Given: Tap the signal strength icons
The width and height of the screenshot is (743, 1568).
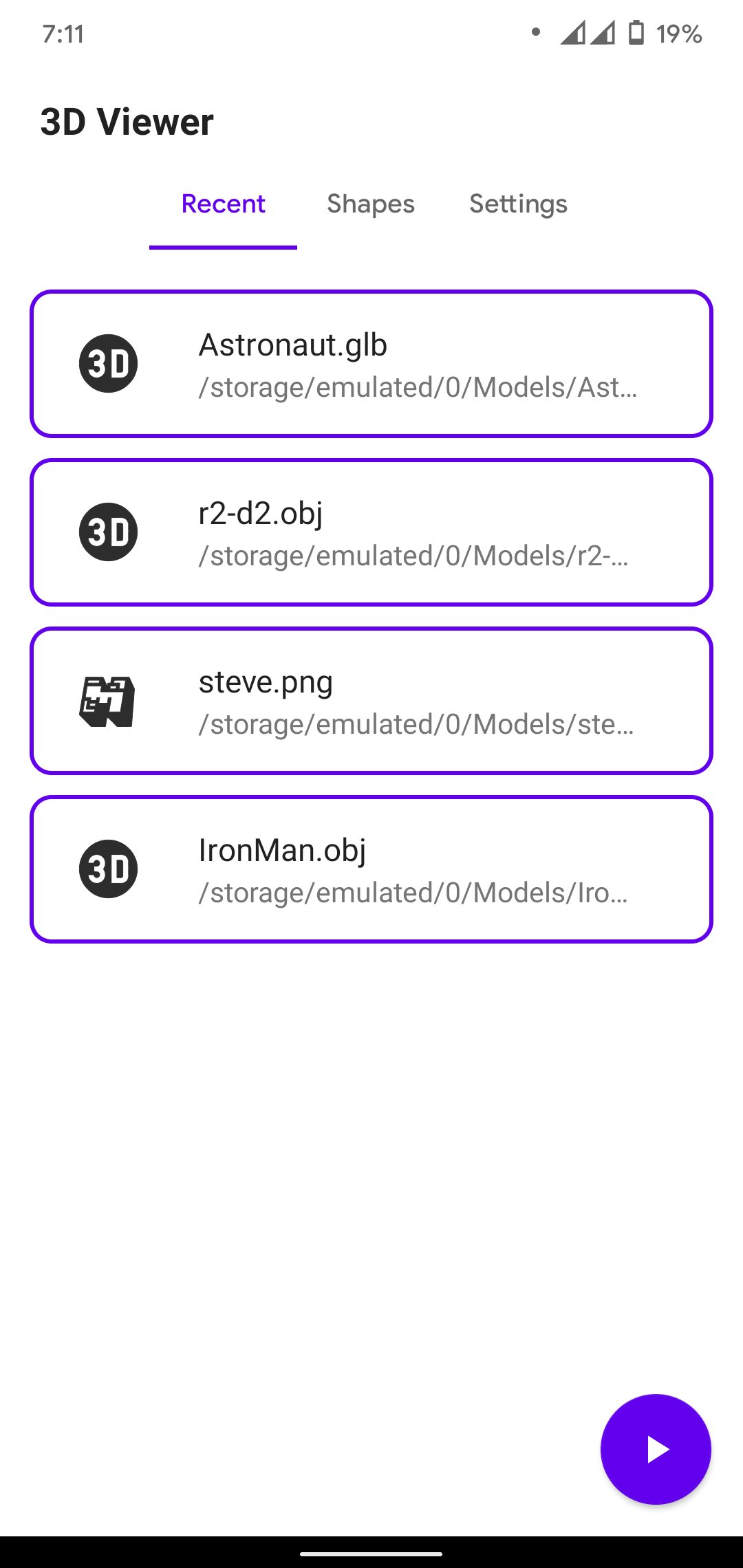Looking at the screenshot, I should pyautogui.click(x=588, y=33).
